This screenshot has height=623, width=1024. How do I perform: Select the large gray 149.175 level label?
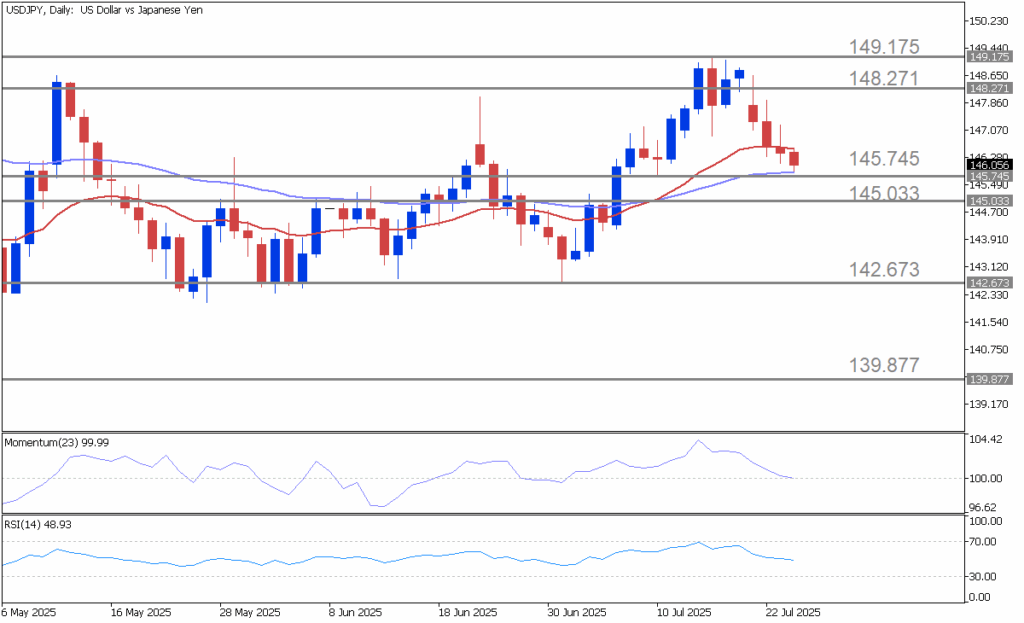coord(884,47)
